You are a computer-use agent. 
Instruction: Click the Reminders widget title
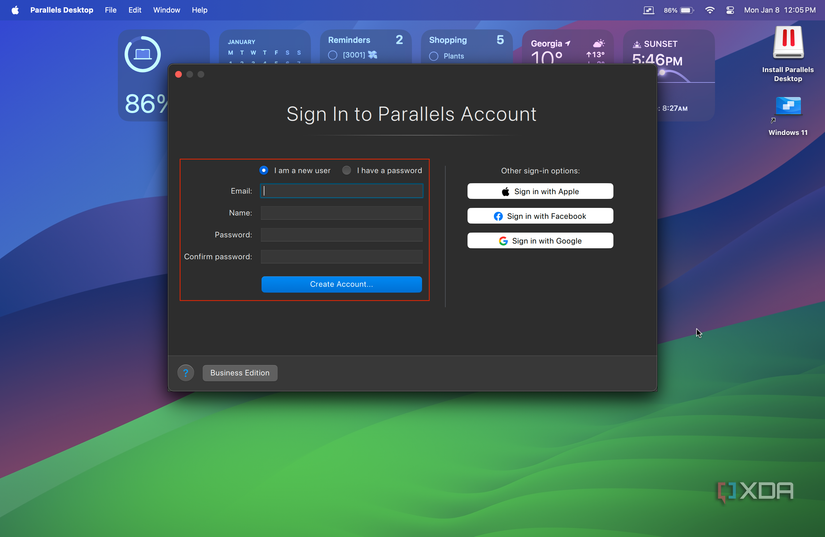pos(349,40)
